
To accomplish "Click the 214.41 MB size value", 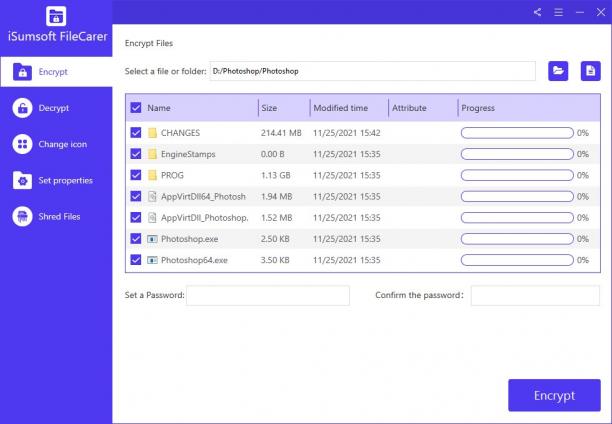I will [281, 133].
